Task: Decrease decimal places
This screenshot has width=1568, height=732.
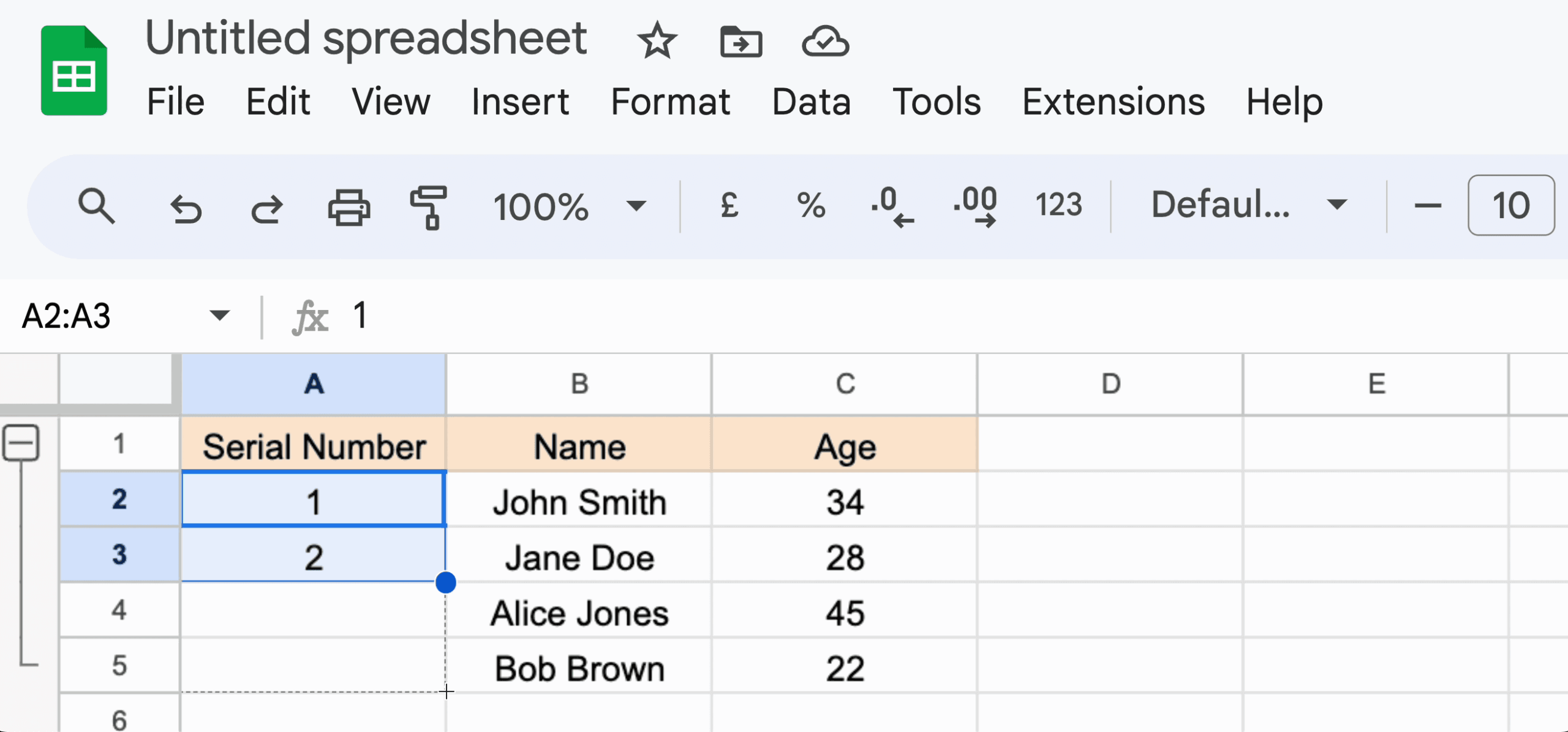Action: 892,207
